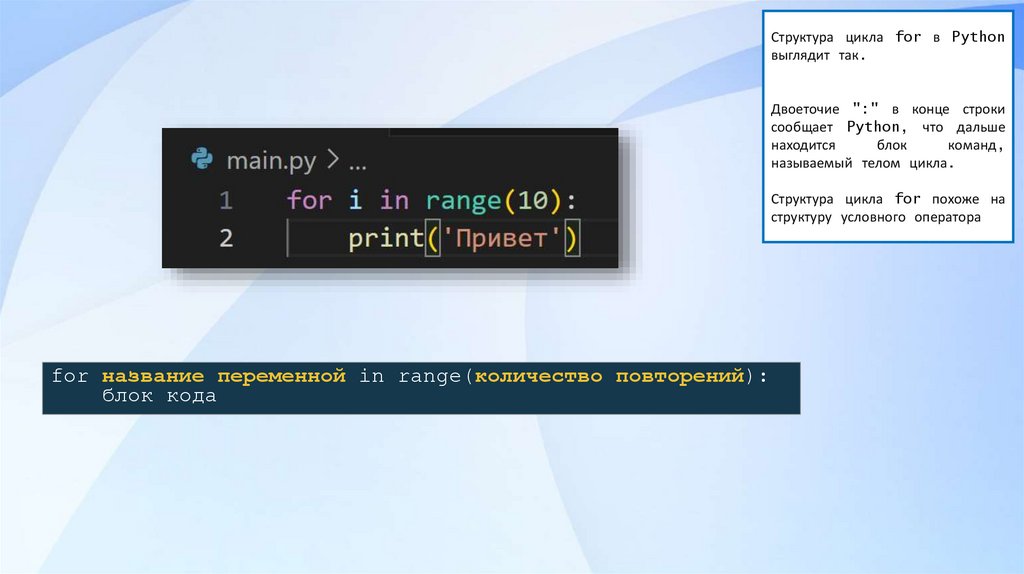
Task: Click the 'range' function name in the editor
Action: point(464,201)
